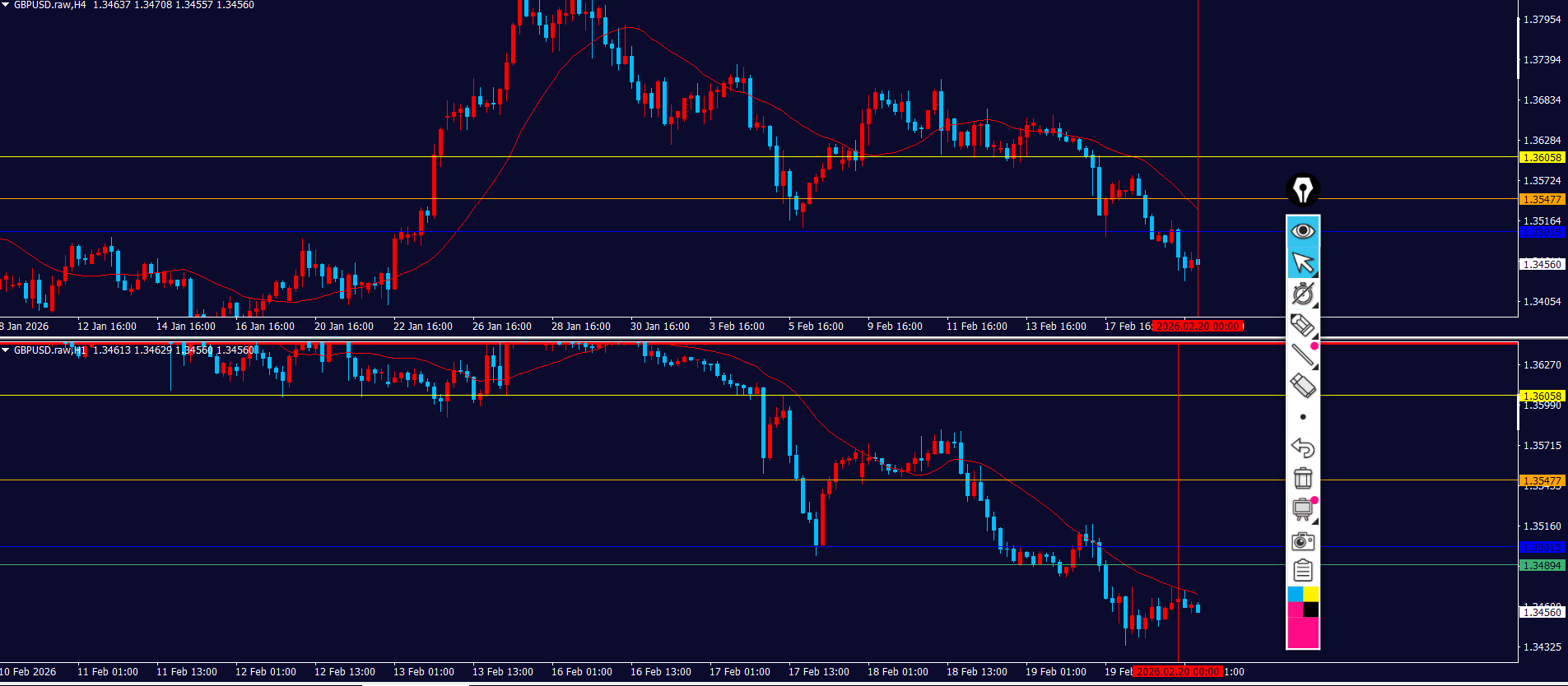
Task: Click the black pen nib launcher icon
Action: tap(1302, 190)
